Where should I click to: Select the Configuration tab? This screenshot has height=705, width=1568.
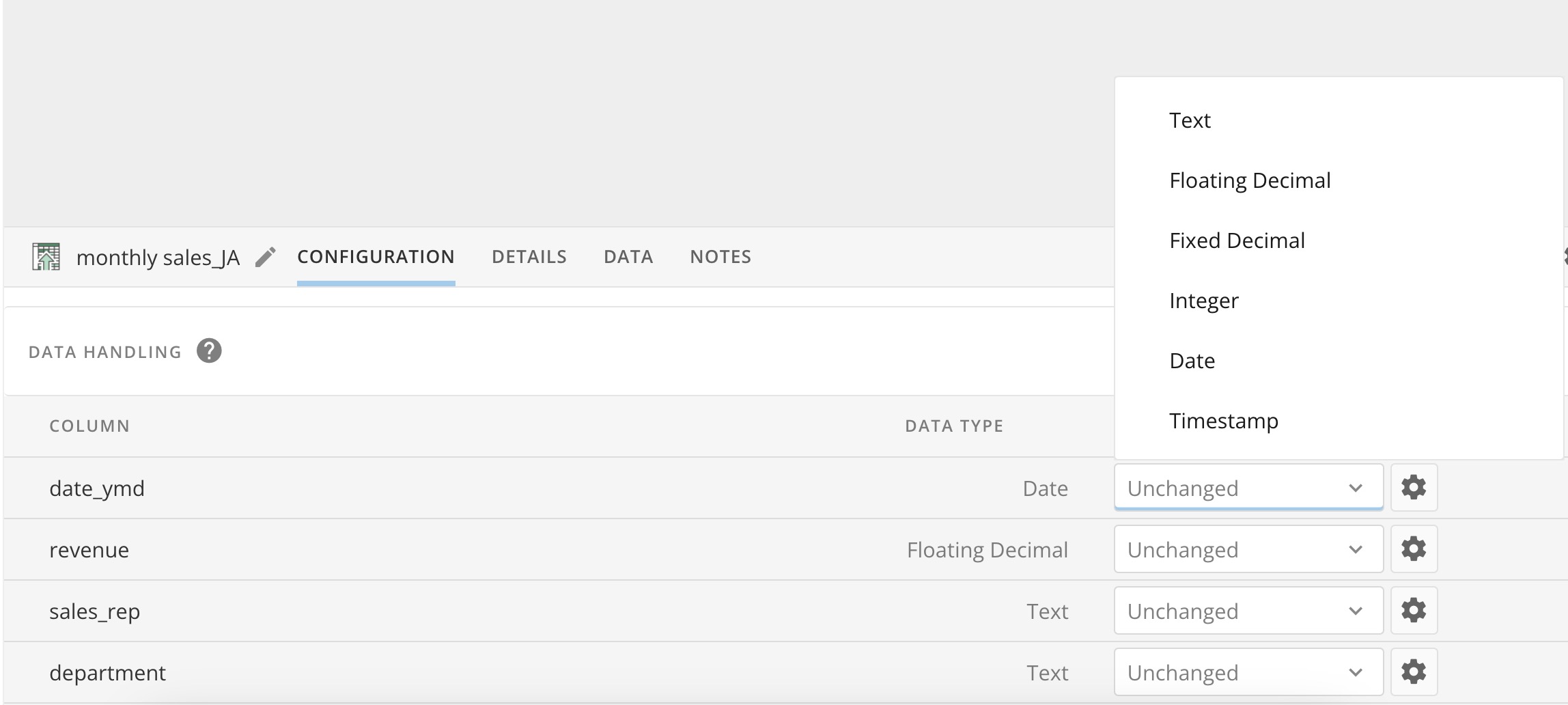[x=376, y=257]
